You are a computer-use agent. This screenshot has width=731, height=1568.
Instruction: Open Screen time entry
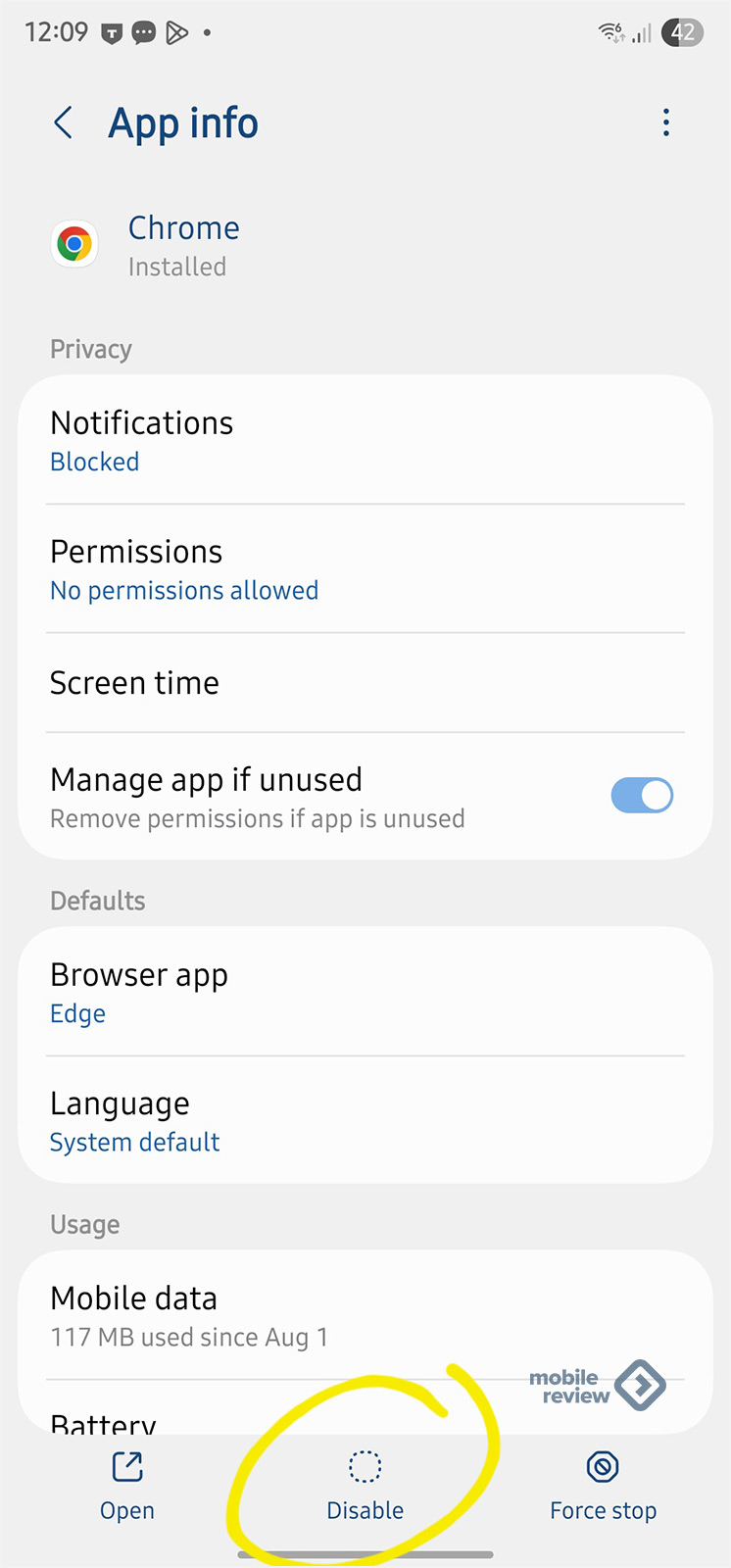365,683
